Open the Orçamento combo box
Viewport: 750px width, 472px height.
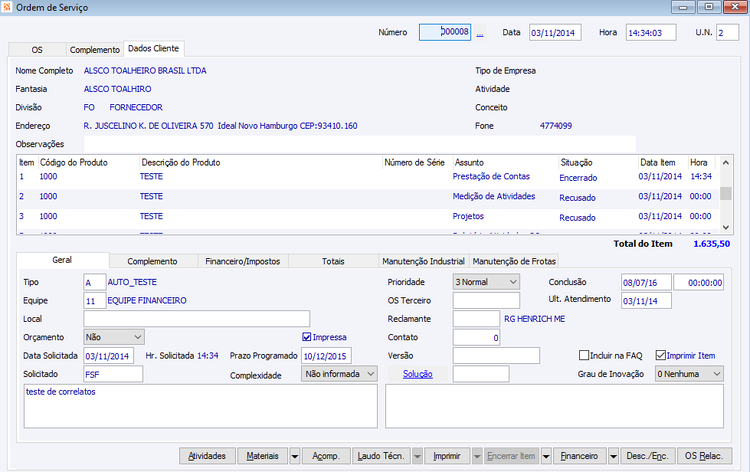coord(114,337)
